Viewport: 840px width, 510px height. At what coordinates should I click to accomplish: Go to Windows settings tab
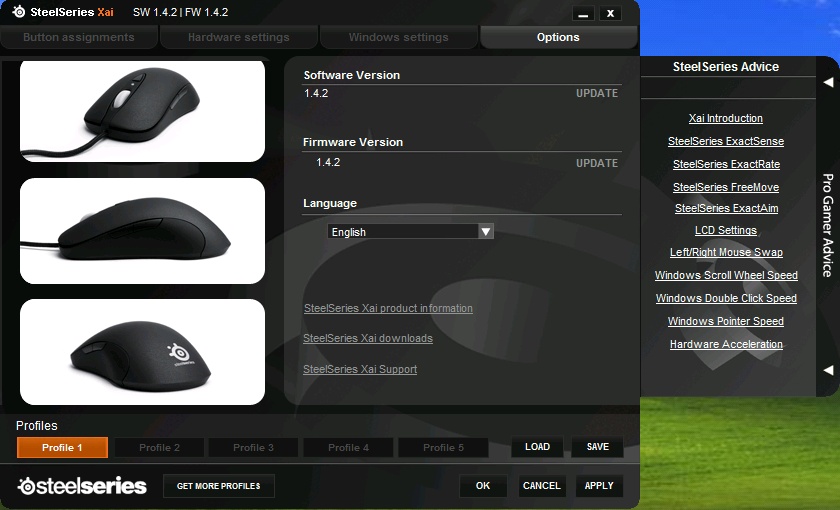398,37
